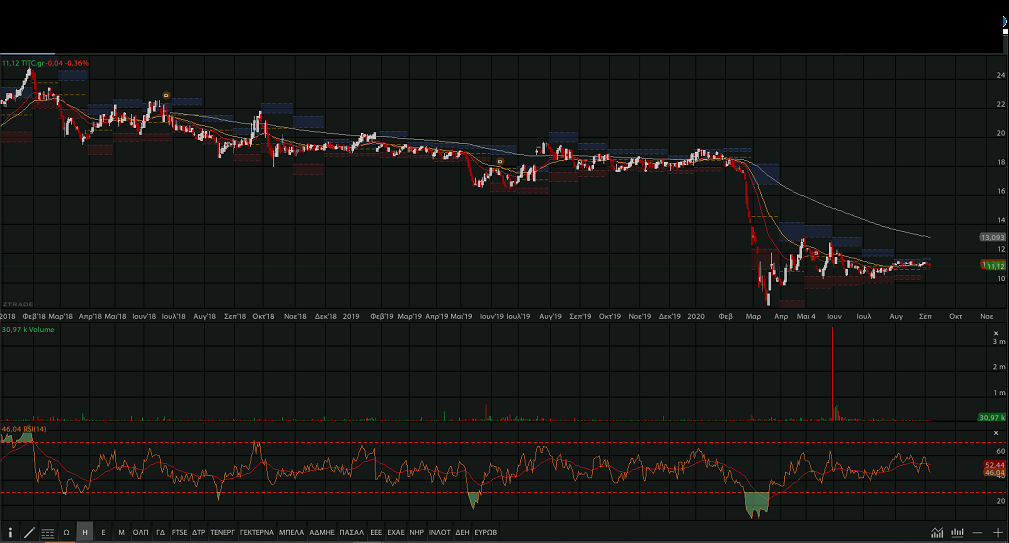Open the list layout icon
This screenshot has height=543, width=1009.
[x=48, y=532]
